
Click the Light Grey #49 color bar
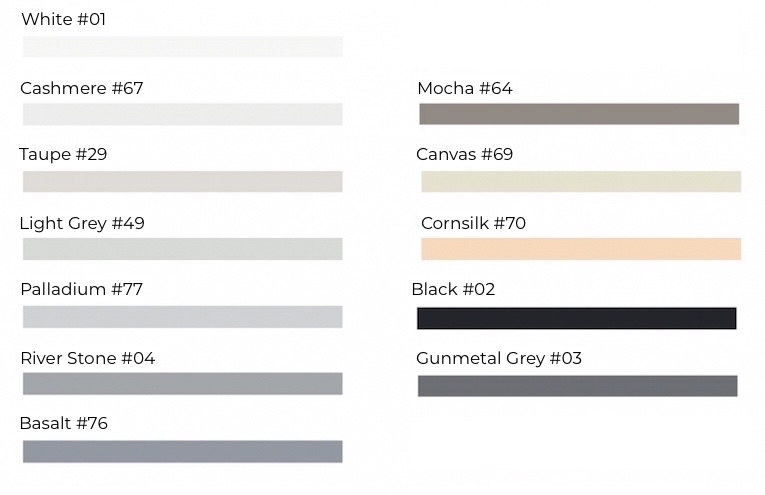click(182, 249)
